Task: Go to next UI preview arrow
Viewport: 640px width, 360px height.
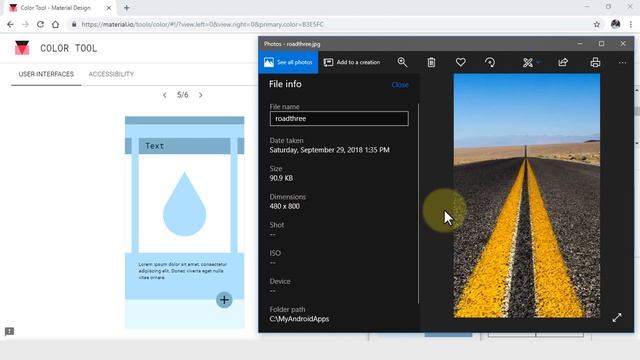Action: click(x=200, y=95)
